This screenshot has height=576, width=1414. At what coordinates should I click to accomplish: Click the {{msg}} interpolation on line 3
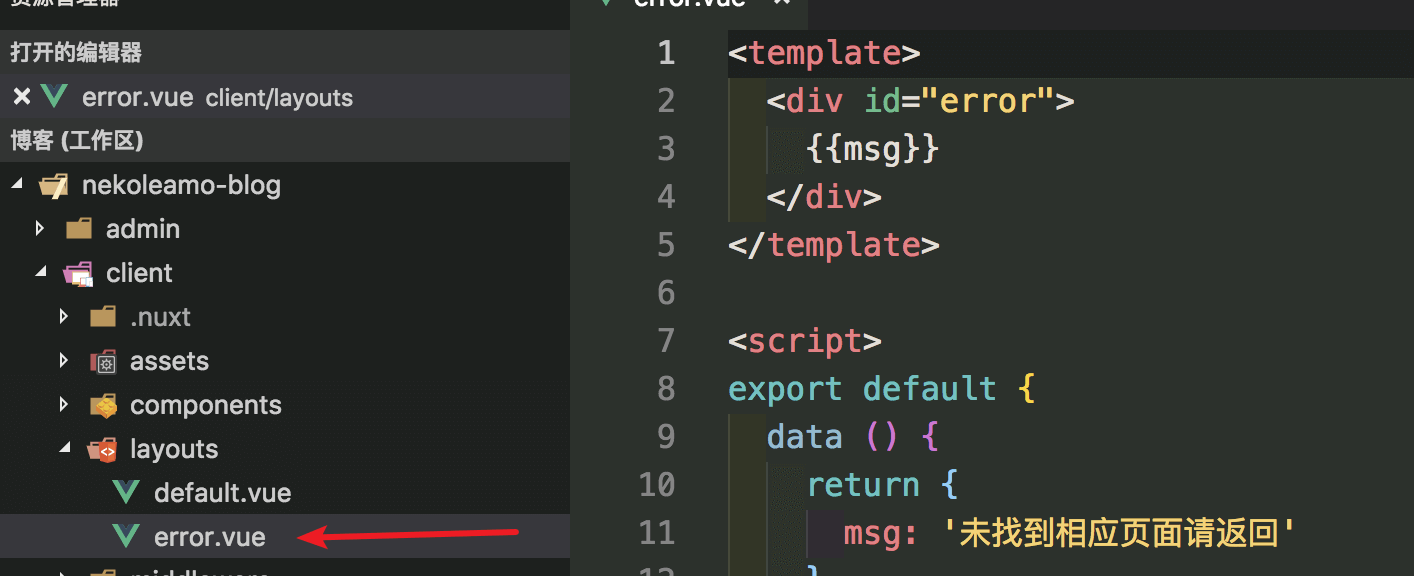pyautogui.click(x=873, y=149)
